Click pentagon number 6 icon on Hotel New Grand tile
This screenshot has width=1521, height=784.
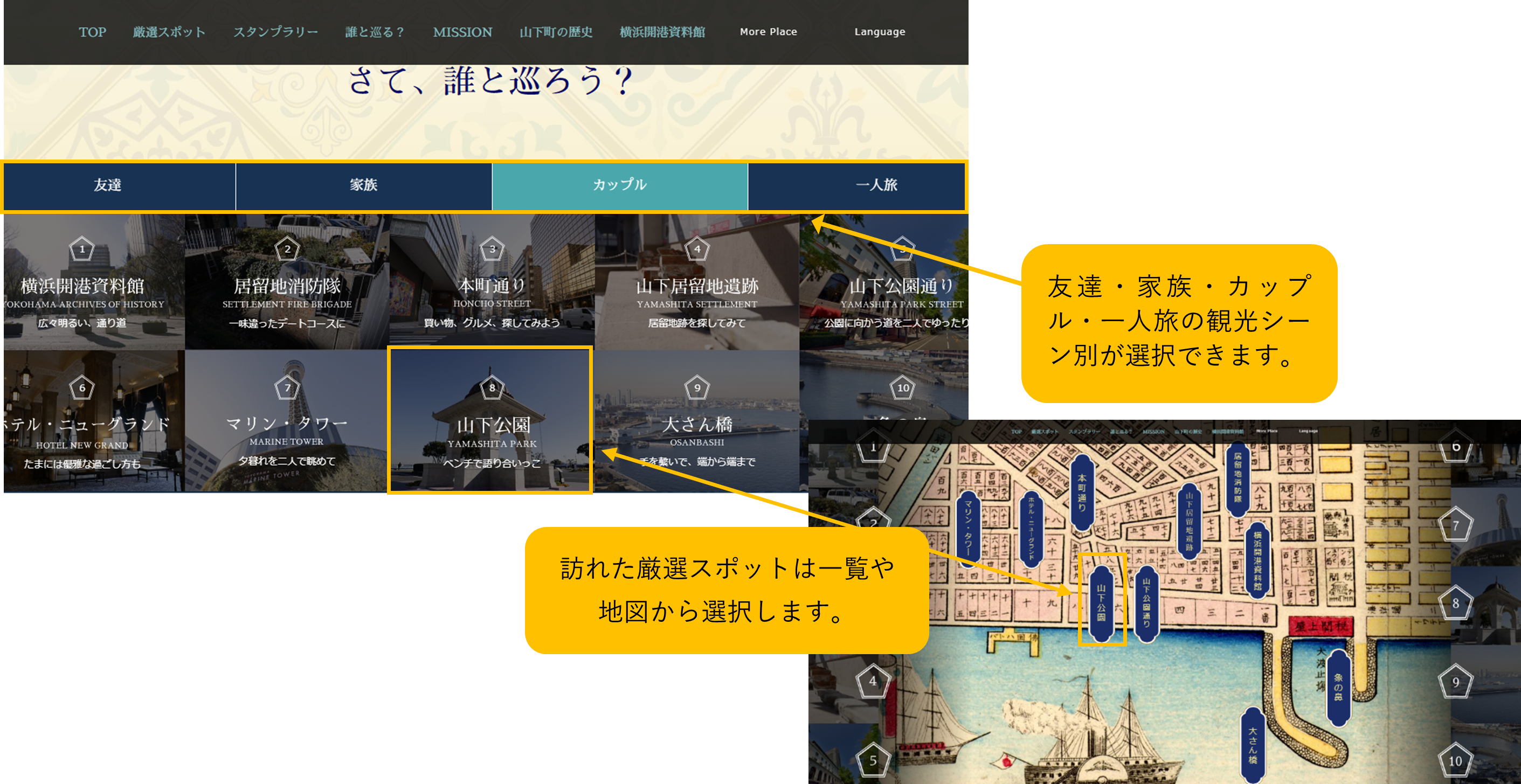(x=82, y=388)
